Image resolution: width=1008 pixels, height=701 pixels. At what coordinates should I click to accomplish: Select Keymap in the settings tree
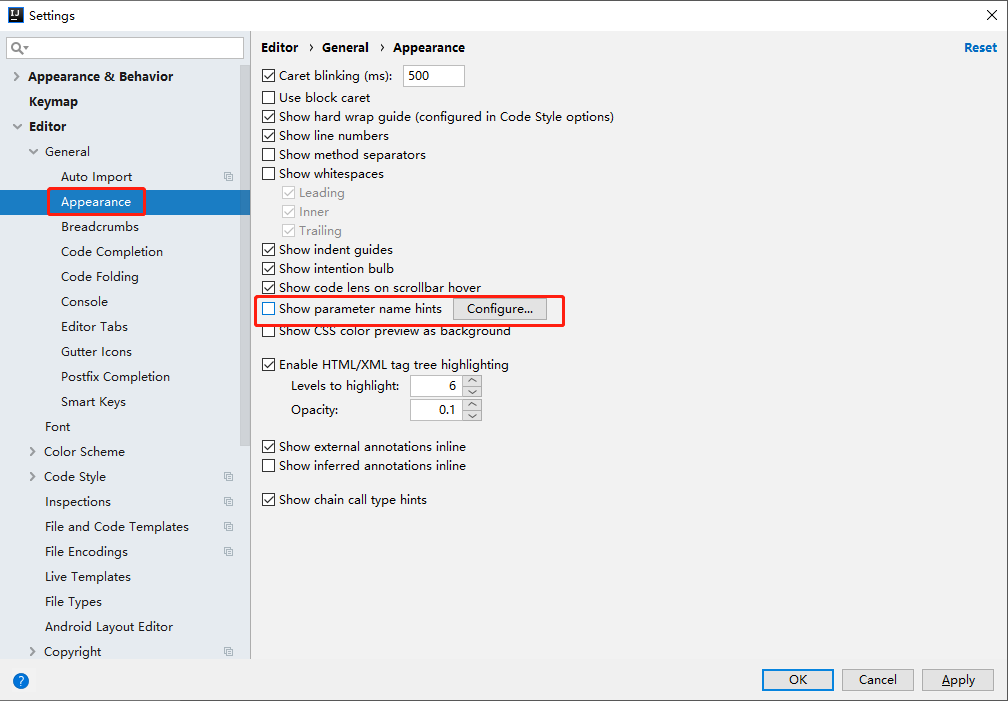click(x=53, y=102)
